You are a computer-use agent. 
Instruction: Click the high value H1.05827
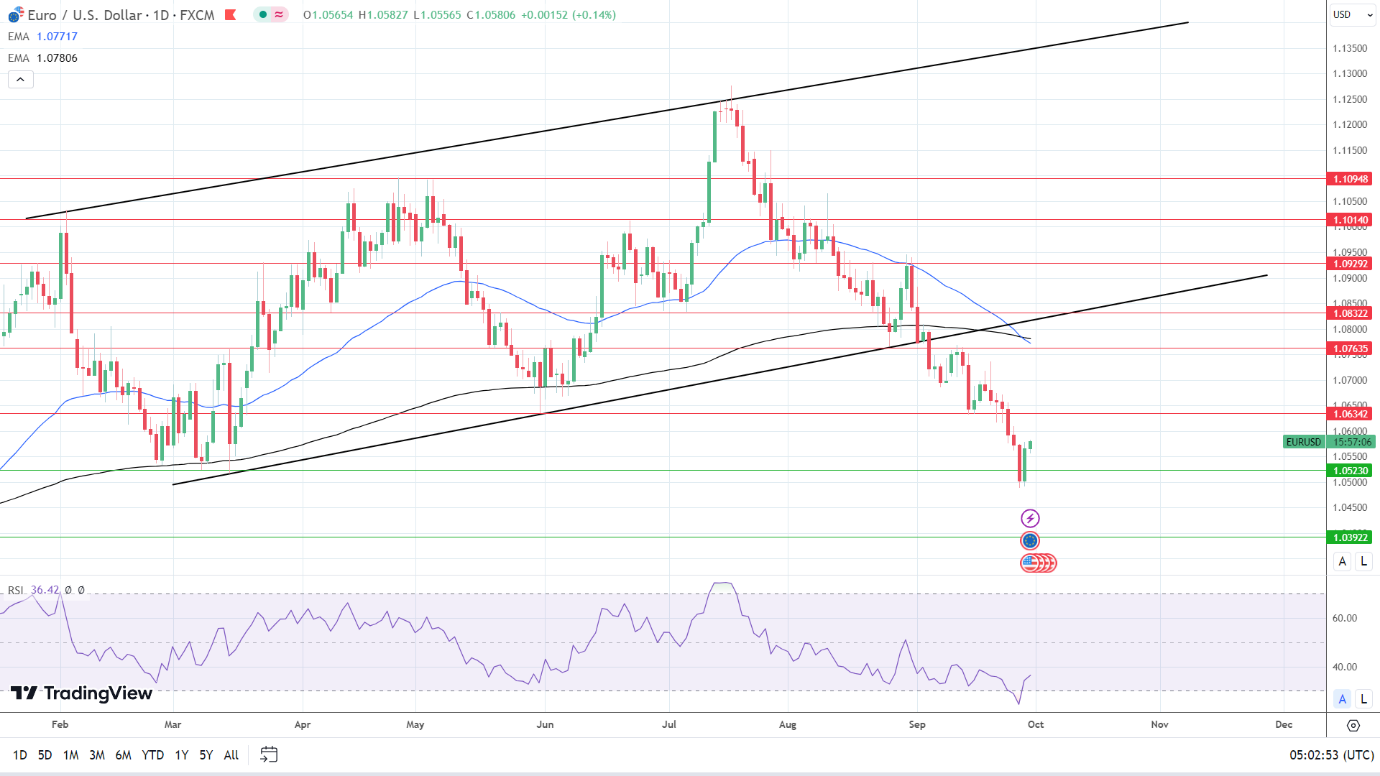[x=383, y=15]
